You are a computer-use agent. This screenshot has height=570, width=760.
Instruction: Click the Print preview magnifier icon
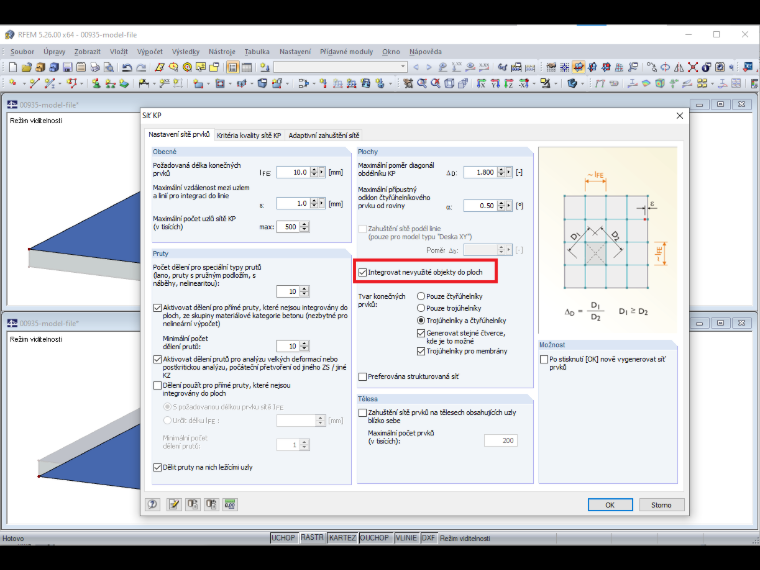coord(109,67)
